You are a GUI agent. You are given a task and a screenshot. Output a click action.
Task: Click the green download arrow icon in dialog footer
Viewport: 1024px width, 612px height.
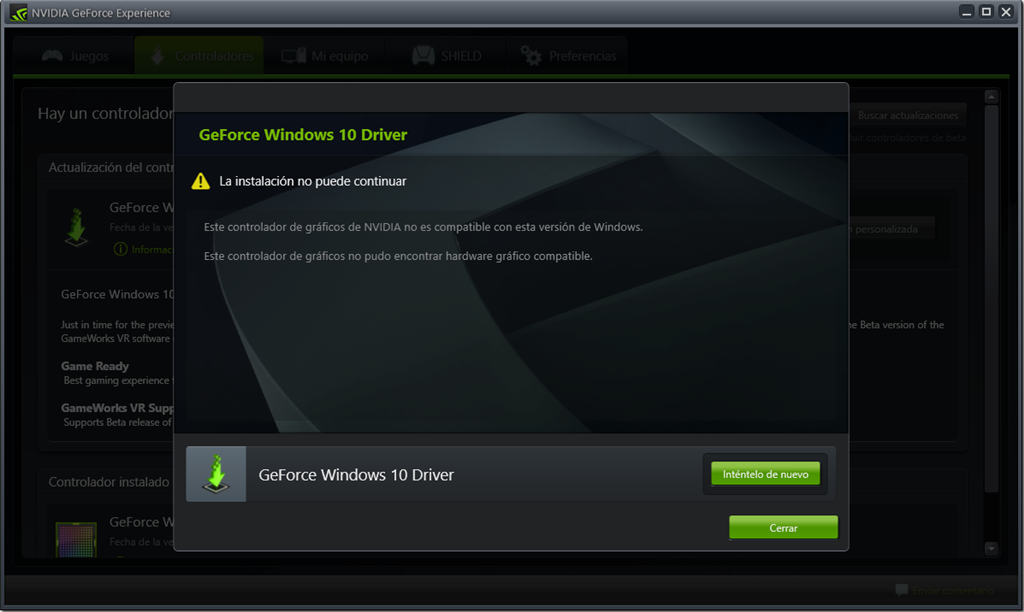pos(216,474)
